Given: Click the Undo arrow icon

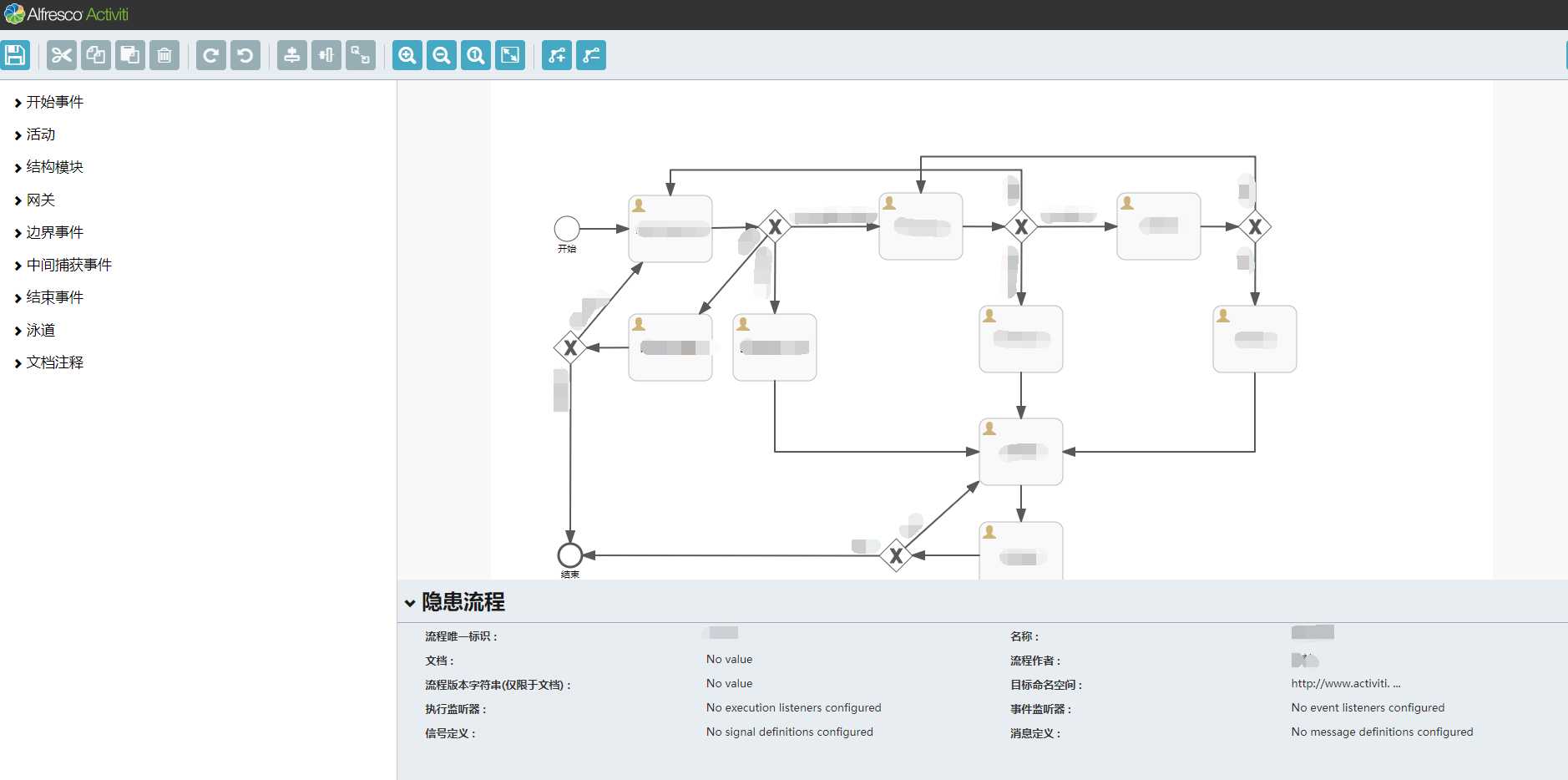Looking at the screenshot, I should [x=245, y=56].
